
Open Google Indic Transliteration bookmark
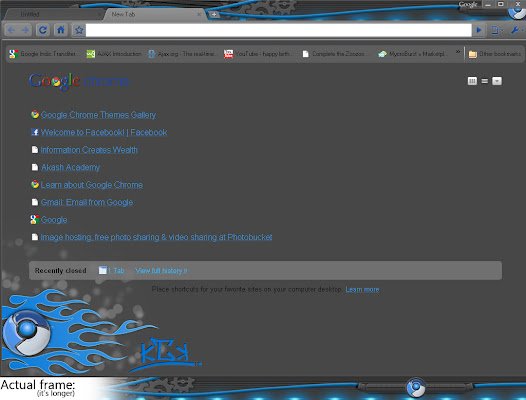coord(44,54)
